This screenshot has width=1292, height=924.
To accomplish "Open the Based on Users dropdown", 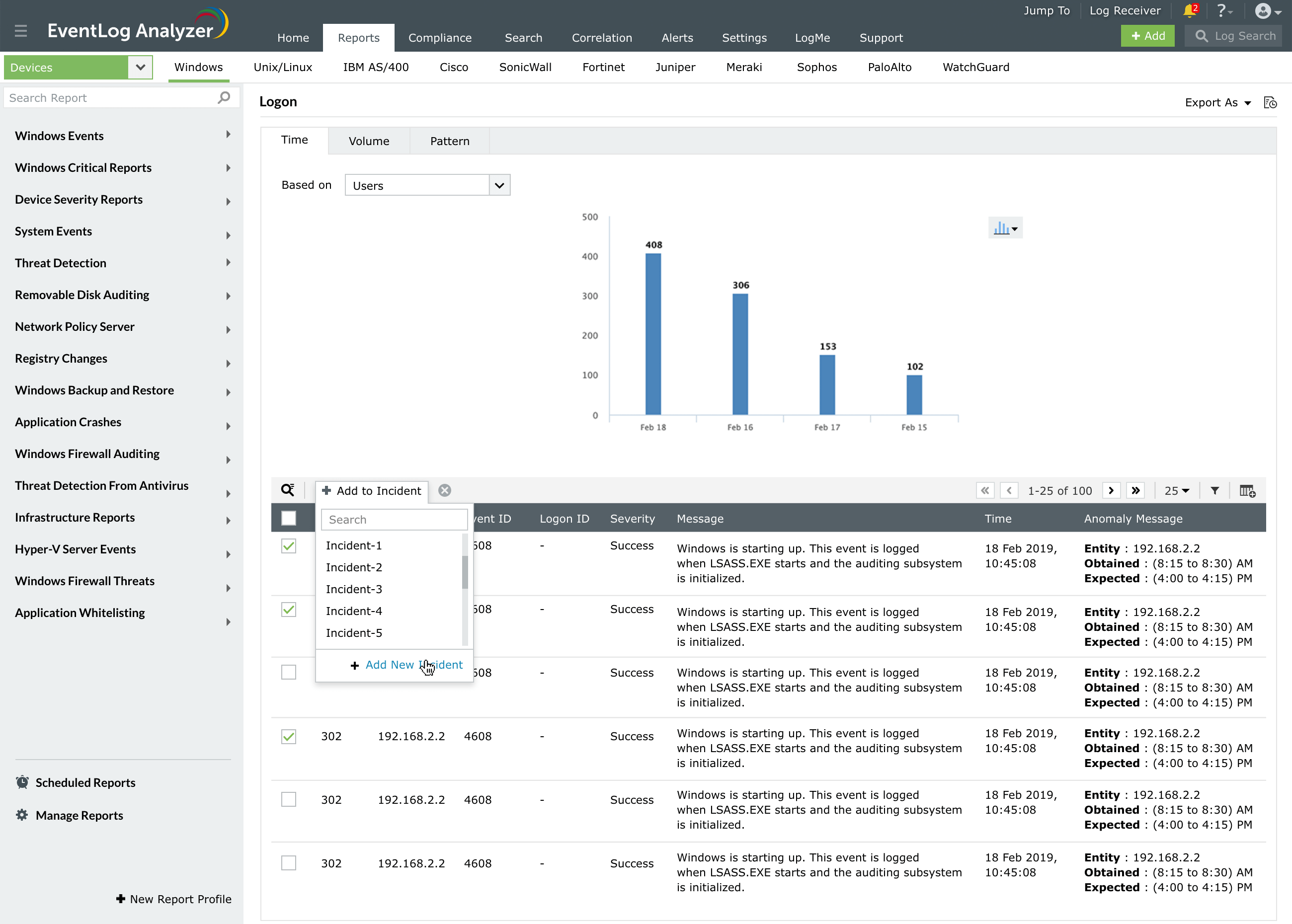I will pos(427,185).
